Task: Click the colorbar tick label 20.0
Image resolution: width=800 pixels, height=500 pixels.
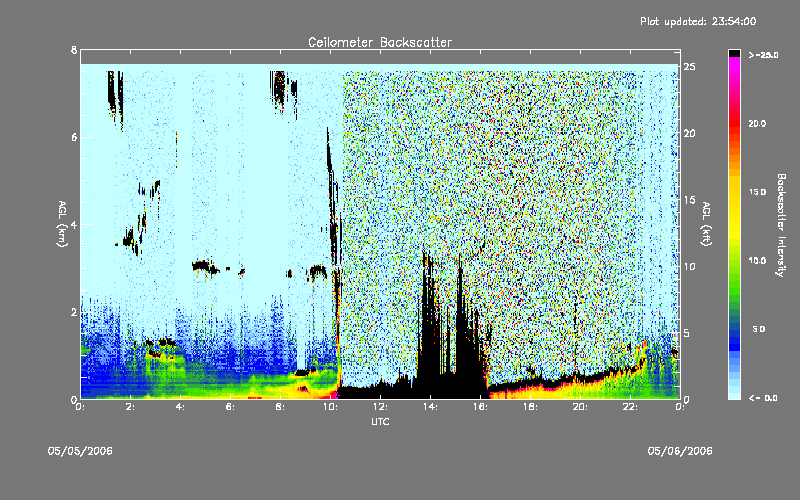Action: pos(757,123)
